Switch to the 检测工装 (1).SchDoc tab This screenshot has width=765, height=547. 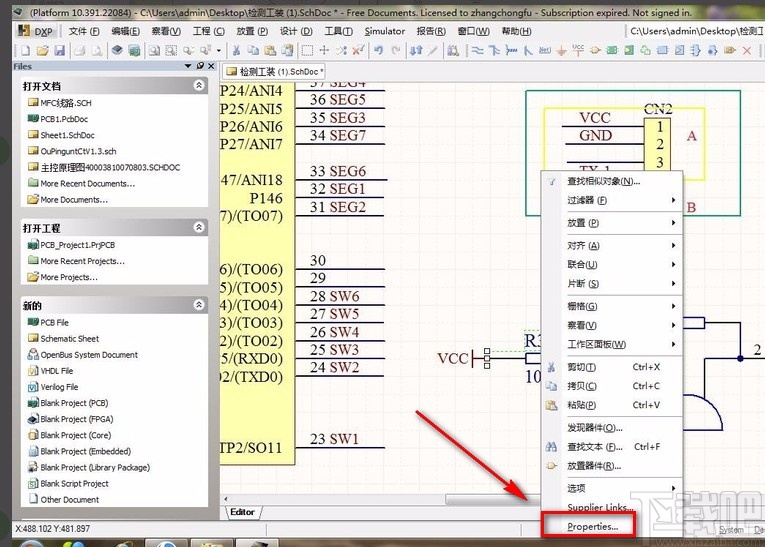(274, 72)
